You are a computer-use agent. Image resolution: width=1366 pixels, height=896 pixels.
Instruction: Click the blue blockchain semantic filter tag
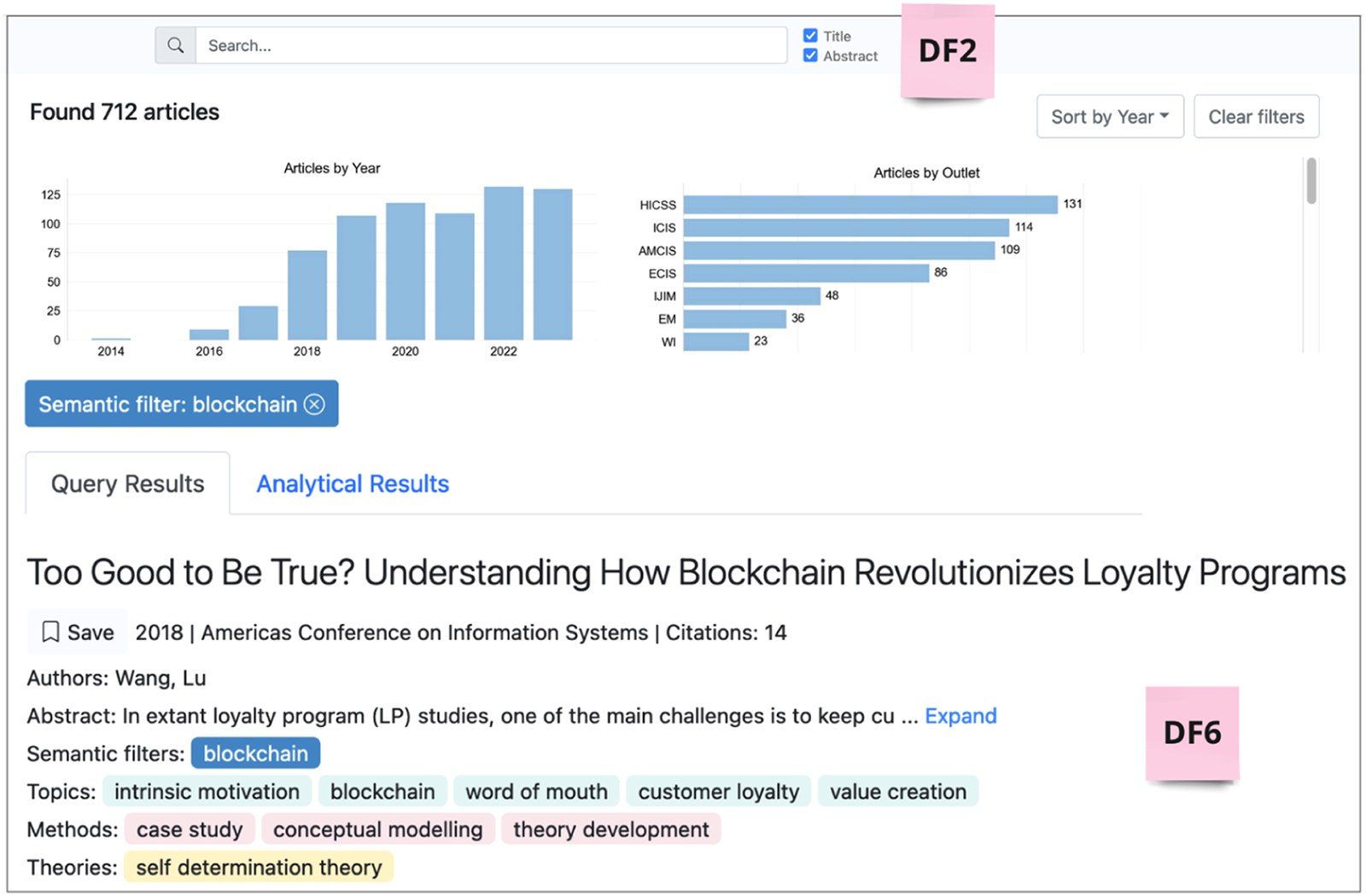(255, 753)
